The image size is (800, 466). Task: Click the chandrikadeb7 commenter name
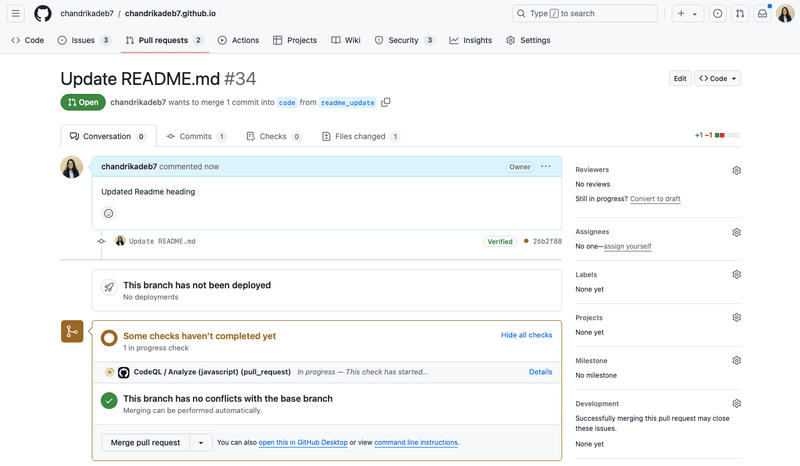pyautogui.click(x=129, y=166)
